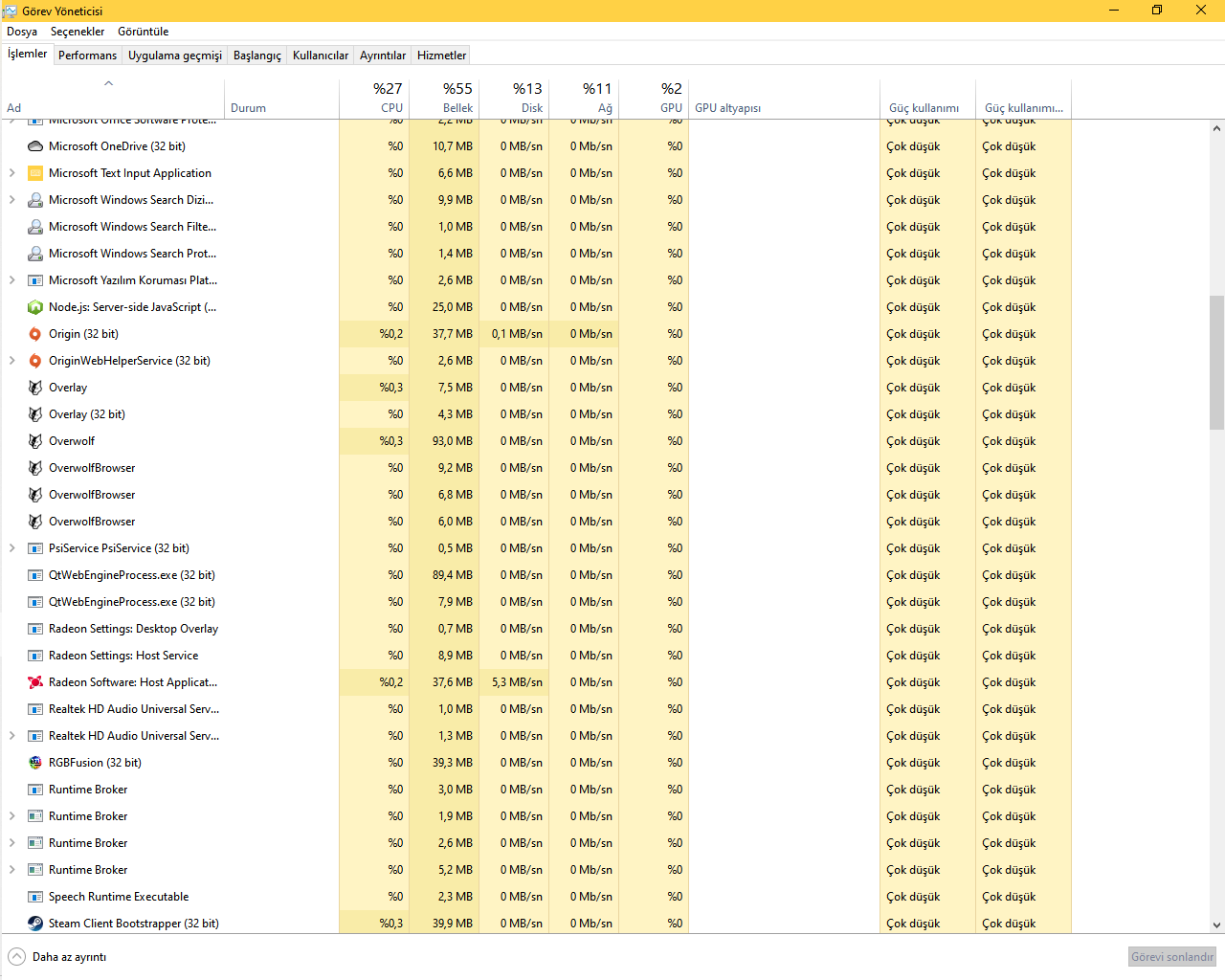
Task: Sort by the GPU column header
Action: point(654,97)
